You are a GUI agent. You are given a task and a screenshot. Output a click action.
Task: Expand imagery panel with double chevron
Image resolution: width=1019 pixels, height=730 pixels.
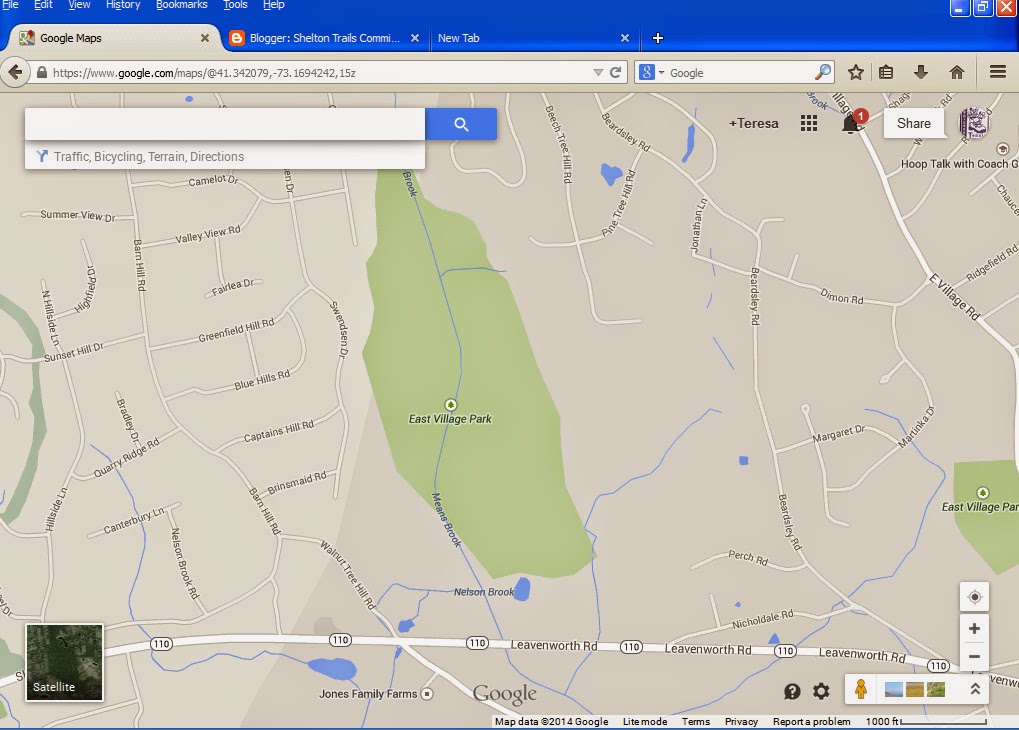(x=975, y=689)
